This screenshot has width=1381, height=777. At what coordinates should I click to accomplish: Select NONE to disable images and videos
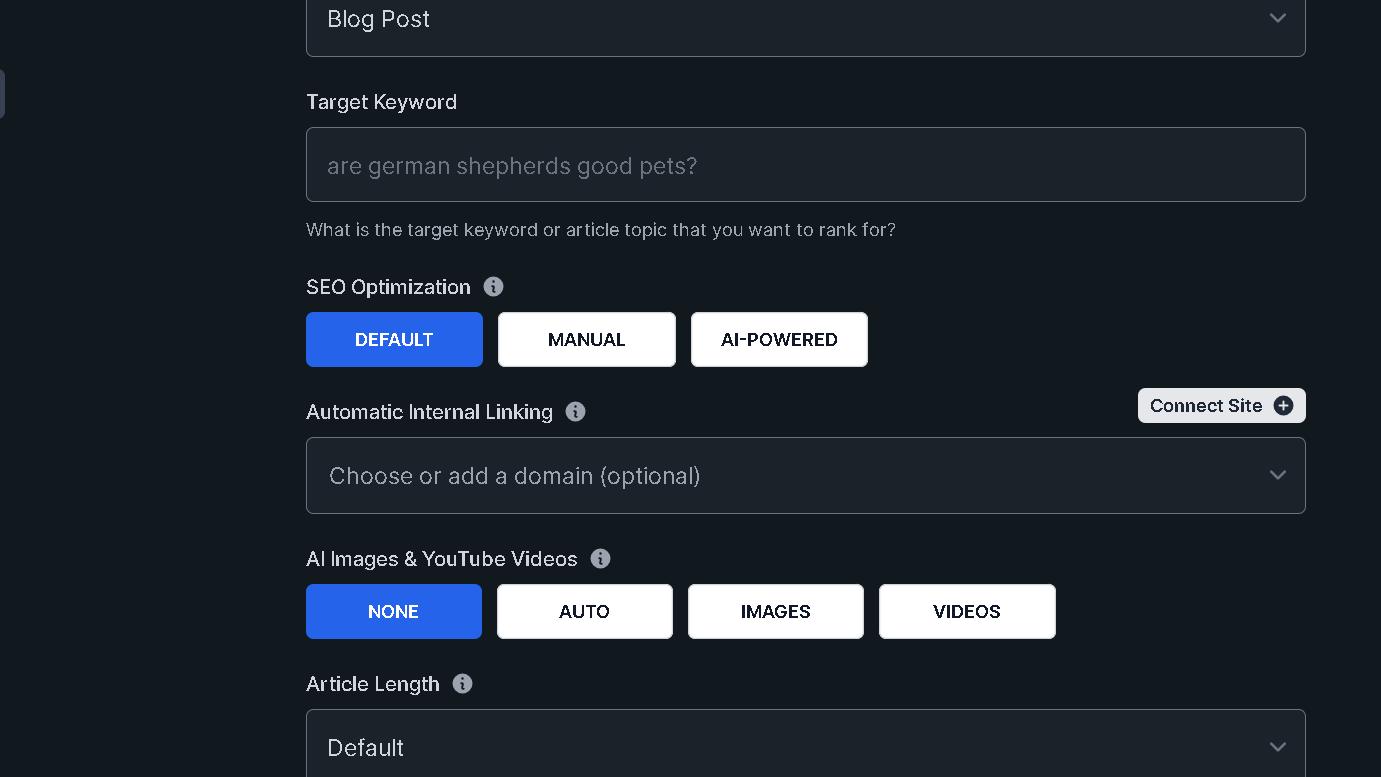394,611
